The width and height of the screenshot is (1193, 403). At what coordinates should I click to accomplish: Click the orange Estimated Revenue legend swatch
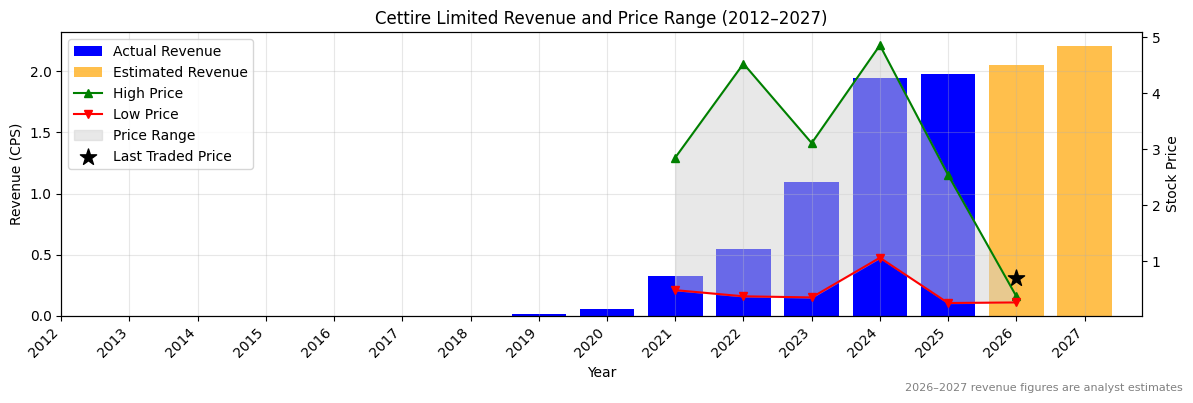click(88, 72)
